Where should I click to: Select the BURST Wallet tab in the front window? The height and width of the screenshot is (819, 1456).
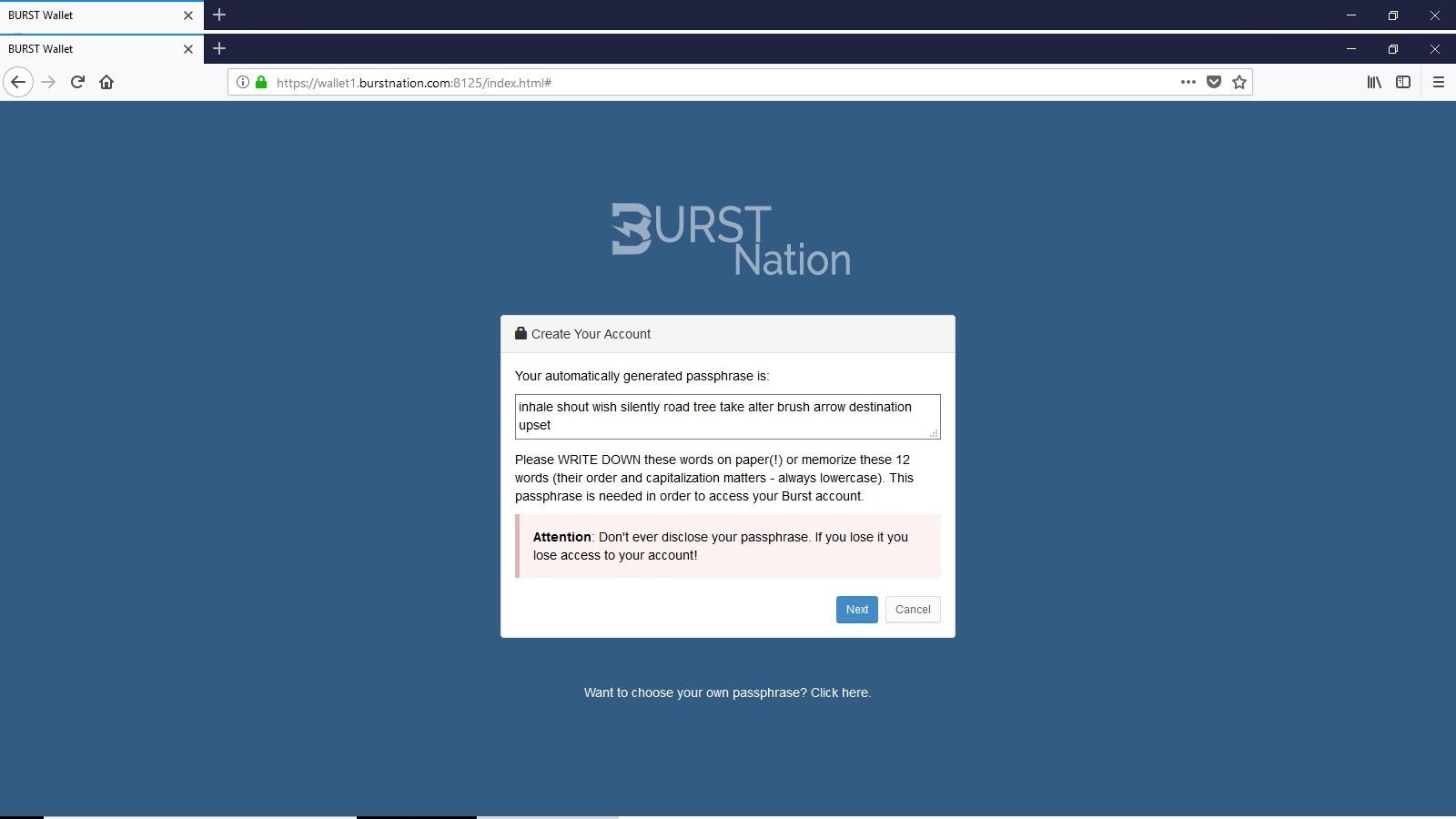102,49
